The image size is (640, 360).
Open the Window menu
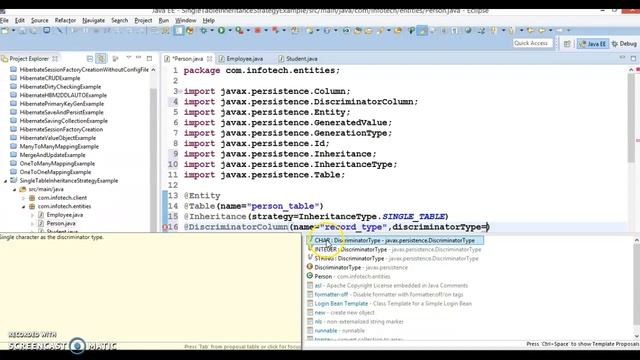click(x=186, y=20)
